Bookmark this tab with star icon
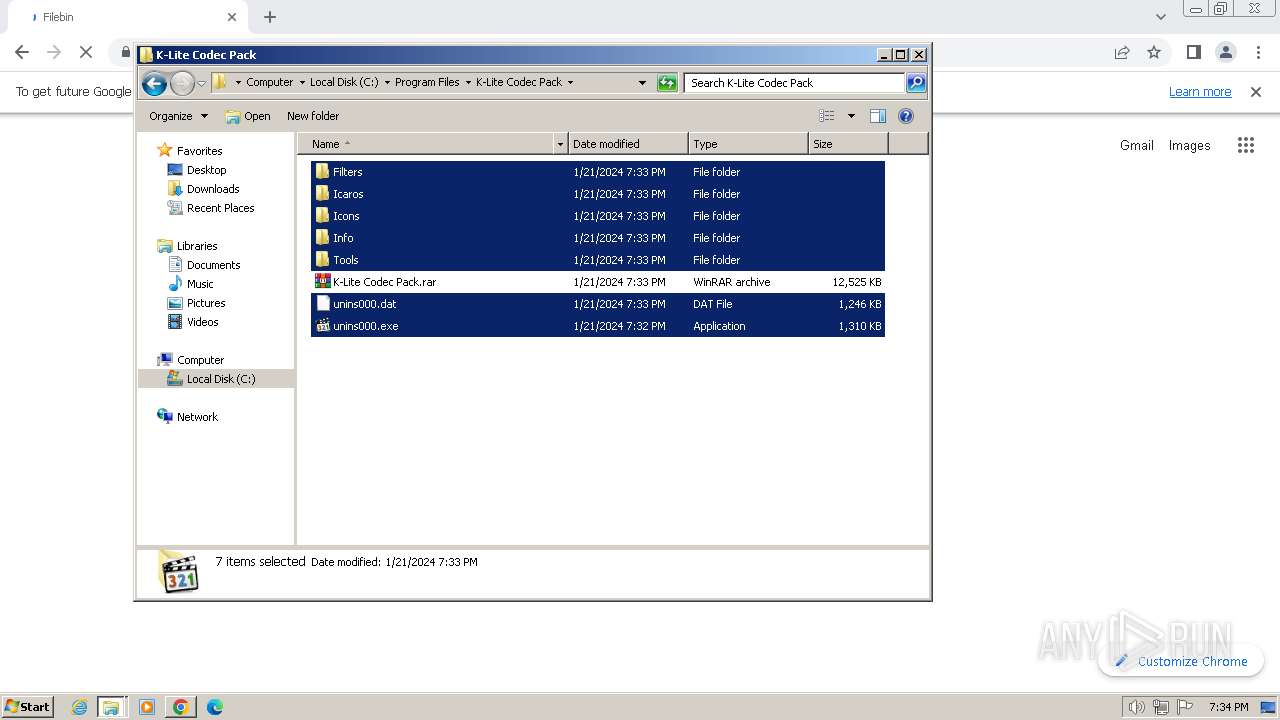The image size is (1280, 720). pyautogui.click(x=1154, y=52)
